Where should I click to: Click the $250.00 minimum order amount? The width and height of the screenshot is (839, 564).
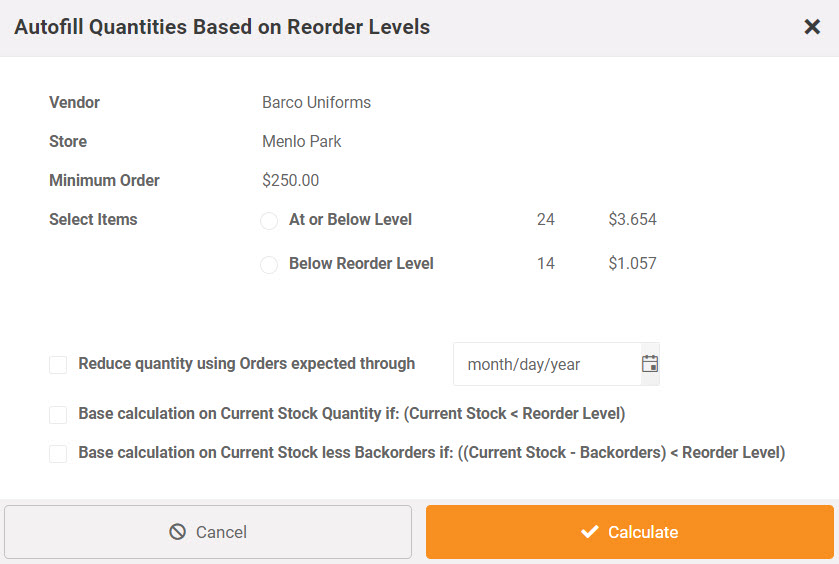[291, 180]
